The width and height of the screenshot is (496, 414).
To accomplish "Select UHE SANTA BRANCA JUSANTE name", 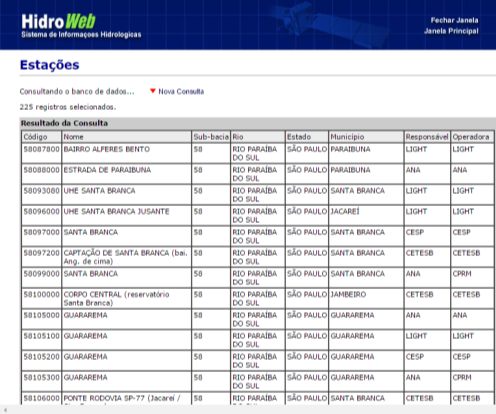I will click(116, 211).
